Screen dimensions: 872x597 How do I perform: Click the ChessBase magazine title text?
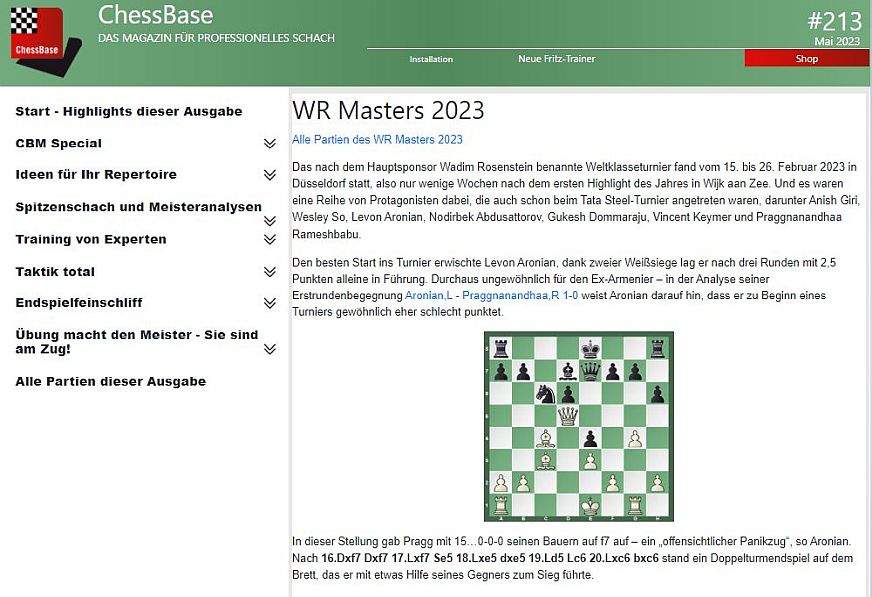tap(155, 15)
